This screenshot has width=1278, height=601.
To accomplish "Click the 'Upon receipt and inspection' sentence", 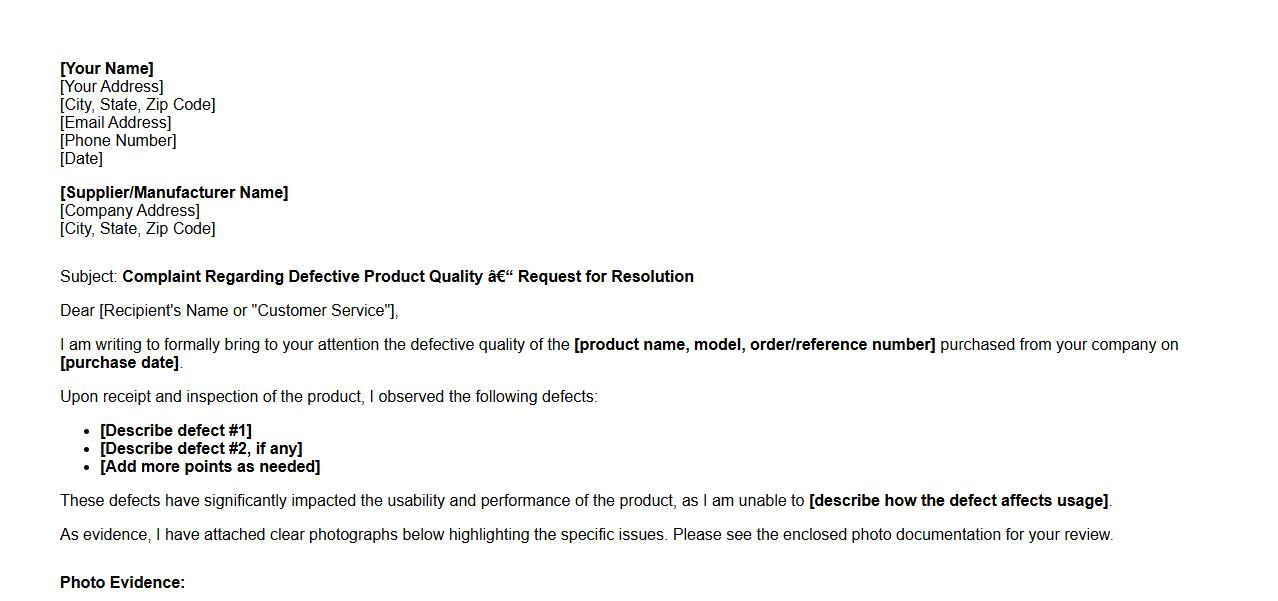I will tap(328, 396).
